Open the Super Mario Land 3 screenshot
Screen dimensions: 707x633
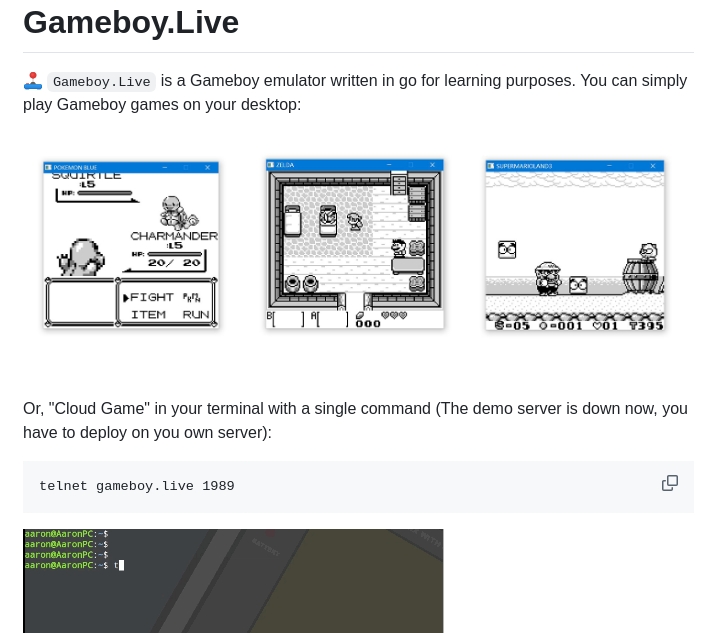click(575, 245)
